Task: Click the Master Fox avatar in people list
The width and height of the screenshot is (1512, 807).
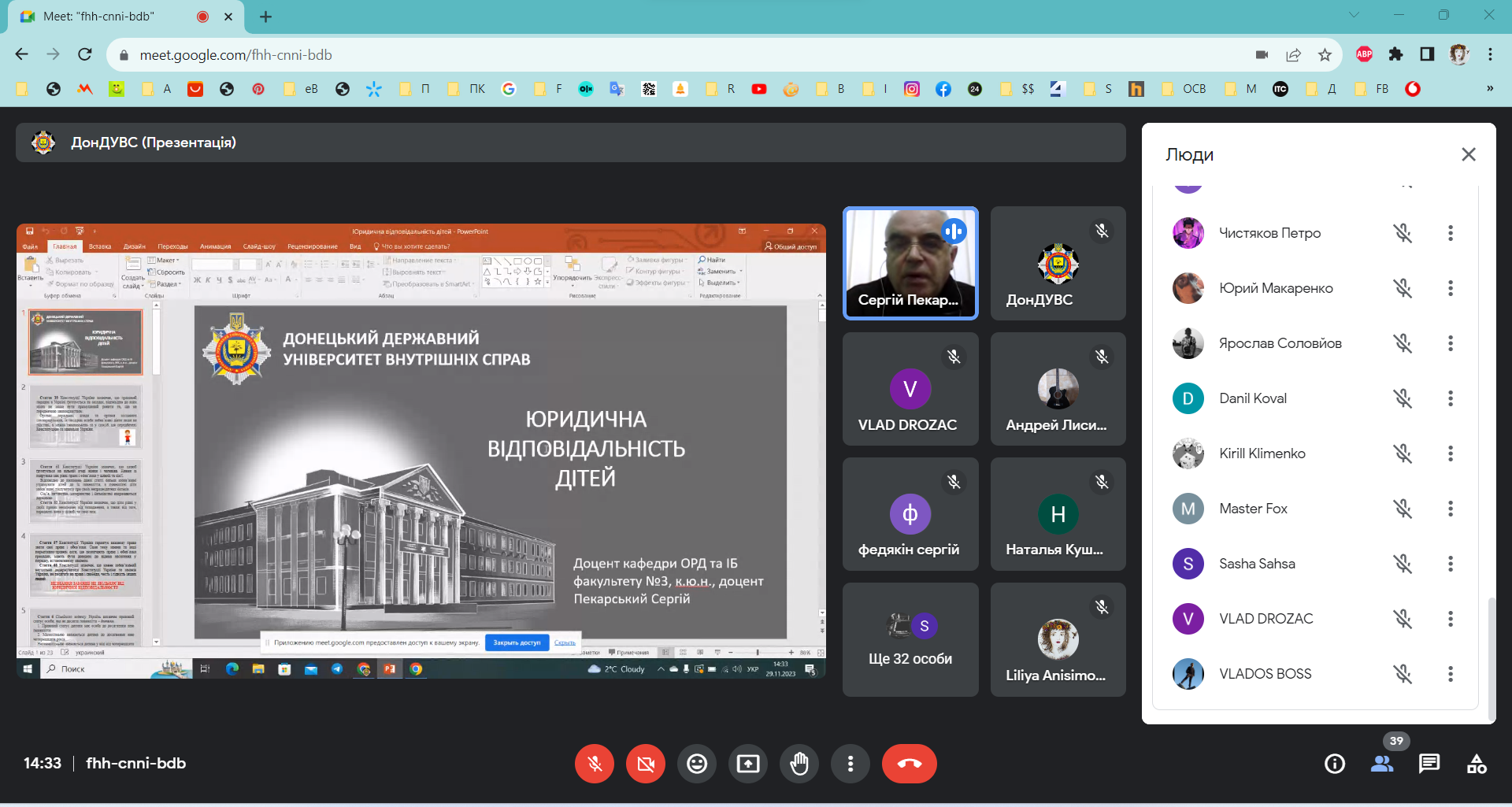Action: [x=1188, y=509]
